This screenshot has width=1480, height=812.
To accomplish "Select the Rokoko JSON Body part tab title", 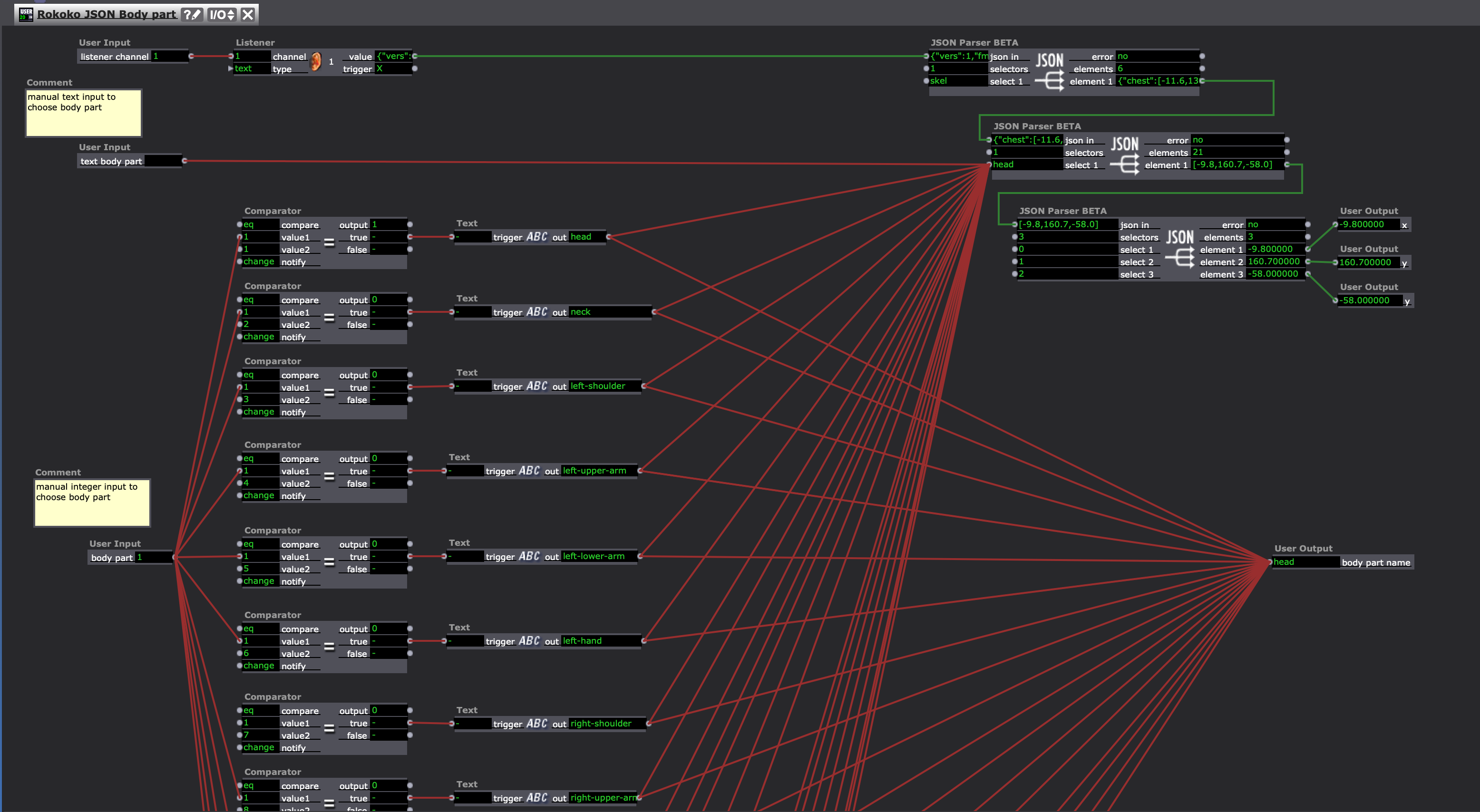I will click(106, 14).
